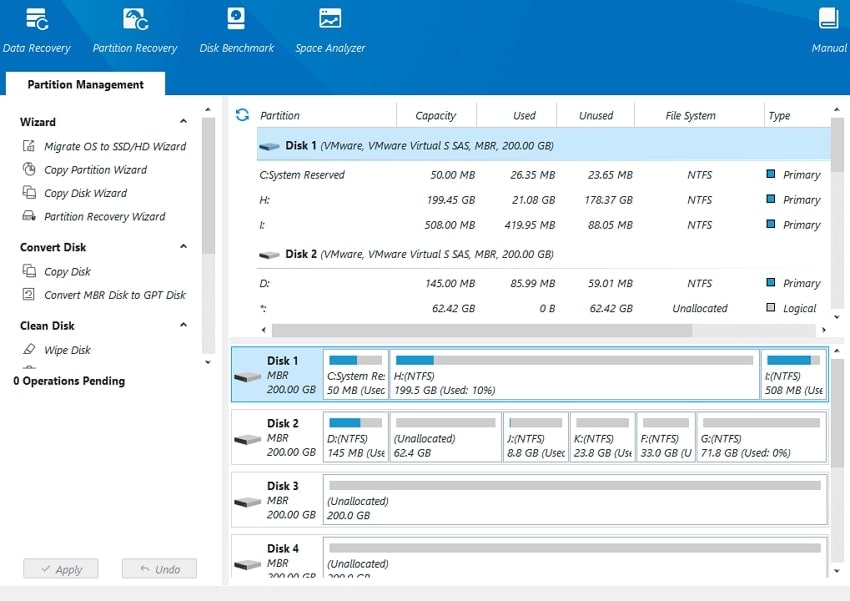Click the Disk 1 drive icon in disk map
This screenshot has width=850, height=601.
(x=248, y=376)
